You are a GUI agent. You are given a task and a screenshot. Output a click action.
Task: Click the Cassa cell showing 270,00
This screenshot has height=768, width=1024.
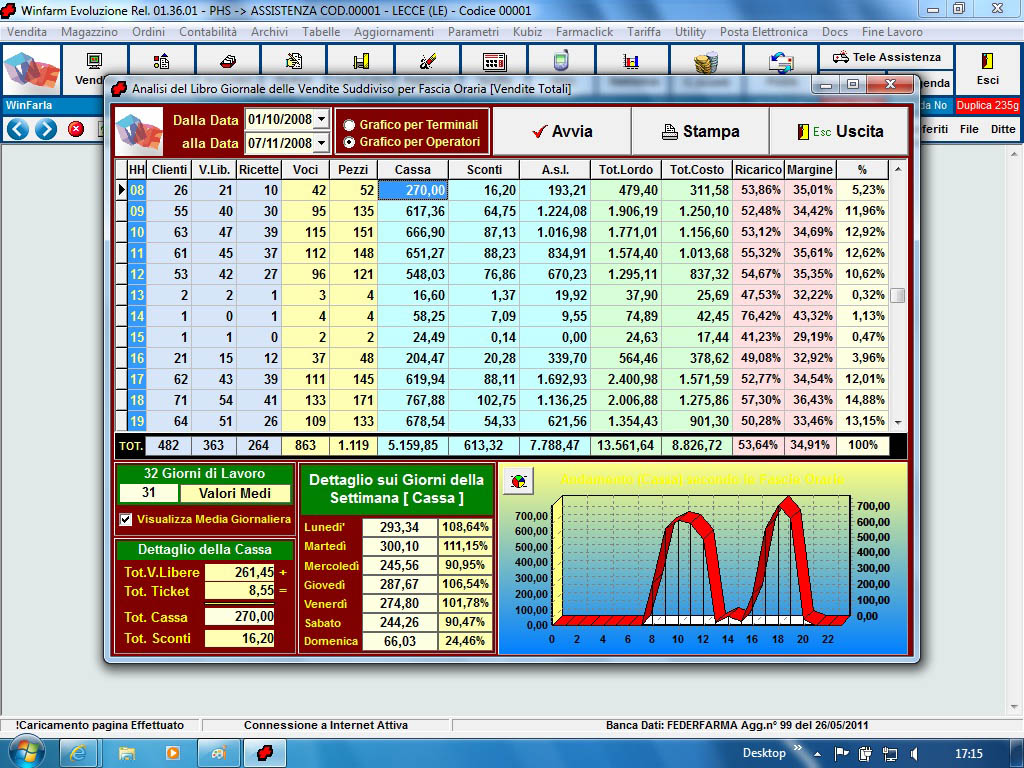(x=413, y=190)
